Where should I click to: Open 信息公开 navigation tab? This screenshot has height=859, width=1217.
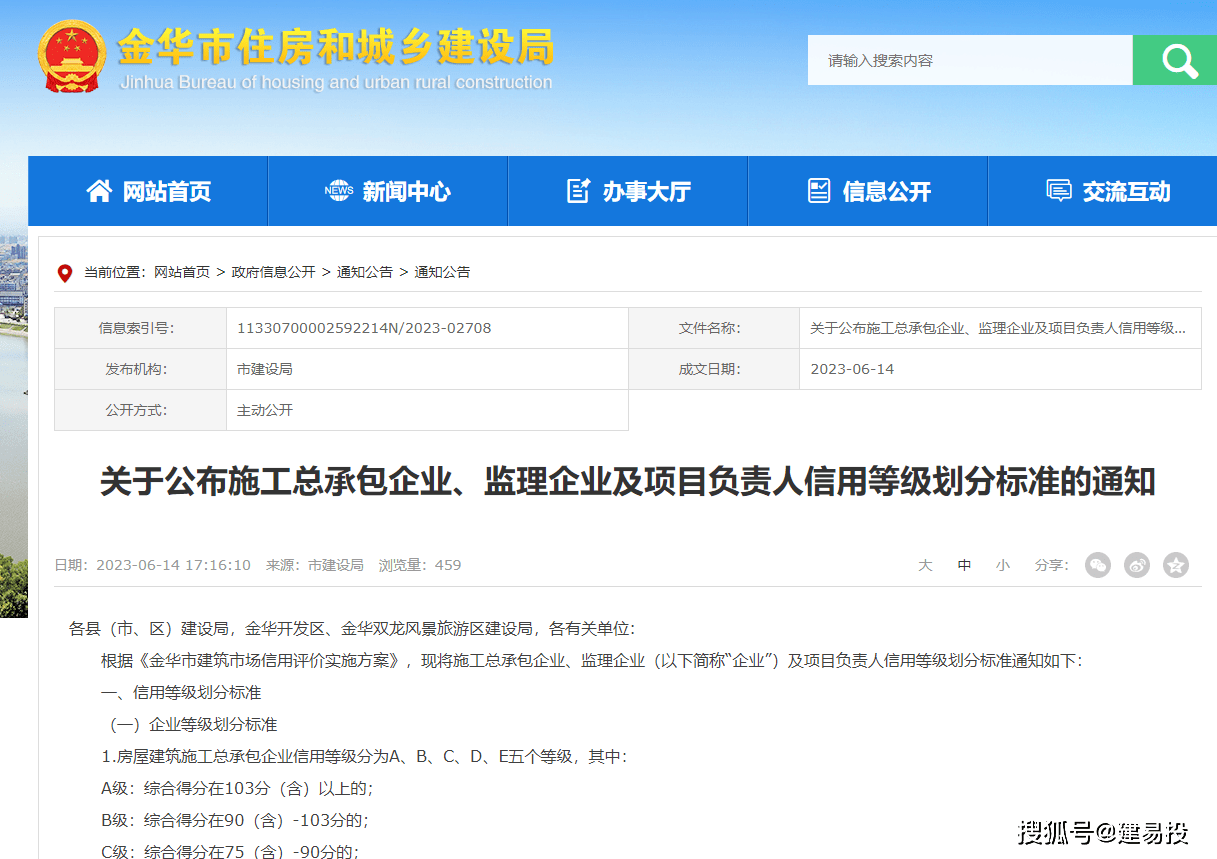click(868, 191)
